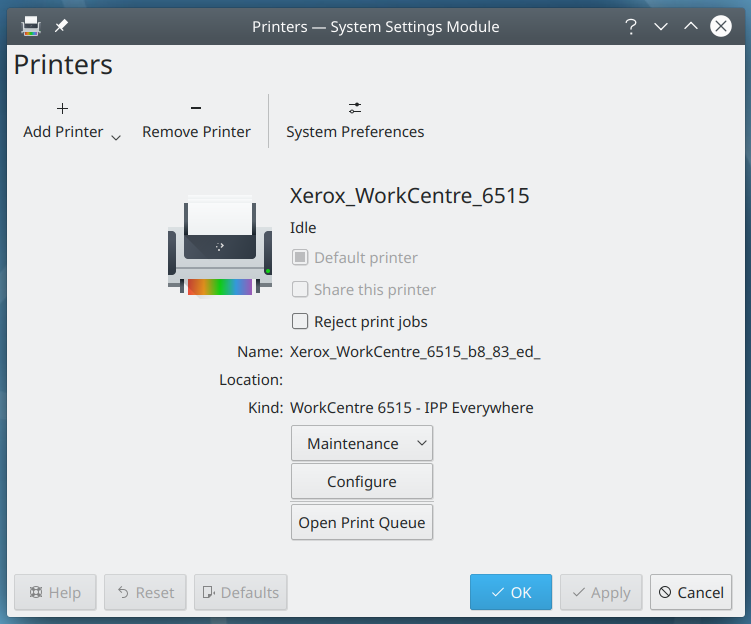Close the Printers settings window
Image resolution: width=751 pixels, height=624 pixels.
click(721, 26)
